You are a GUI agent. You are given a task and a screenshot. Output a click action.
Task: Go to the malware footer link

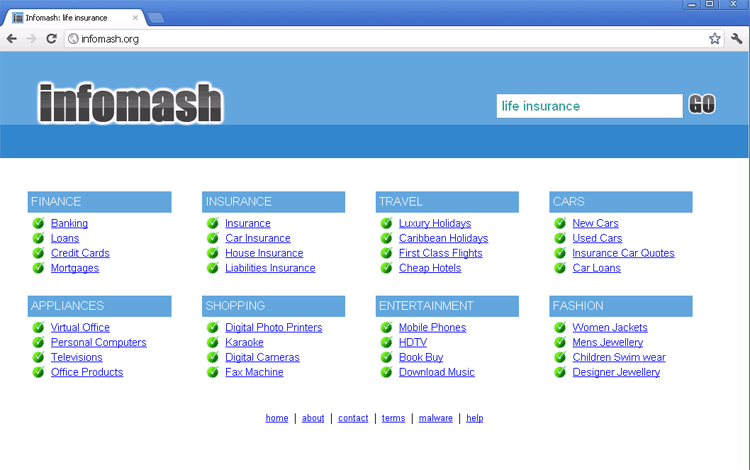435,418
